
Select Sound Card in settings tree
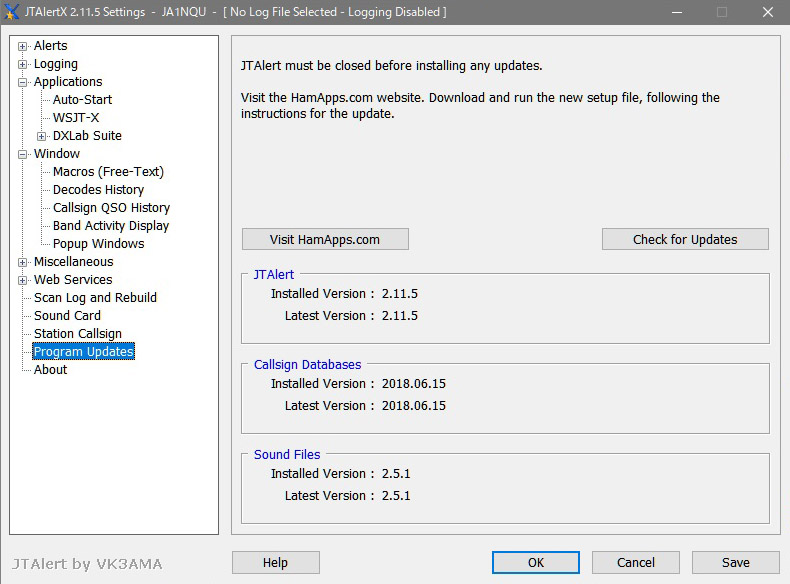(x=67, y=316)
